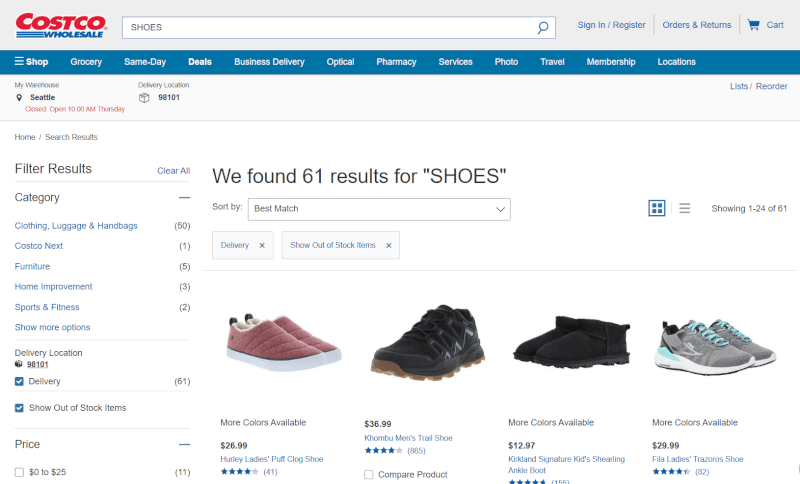Remove Show Out of Stock Items chip
The image size is (800, 484).
(x=389, y=245)
